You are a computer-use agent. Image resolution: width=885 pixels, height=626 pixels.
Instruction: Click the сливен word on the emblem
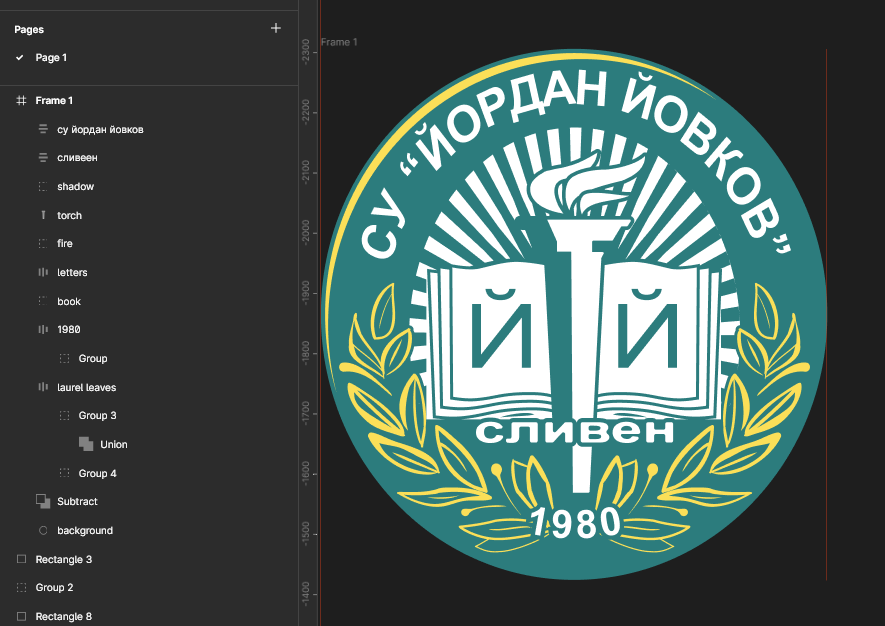(575, 432)
